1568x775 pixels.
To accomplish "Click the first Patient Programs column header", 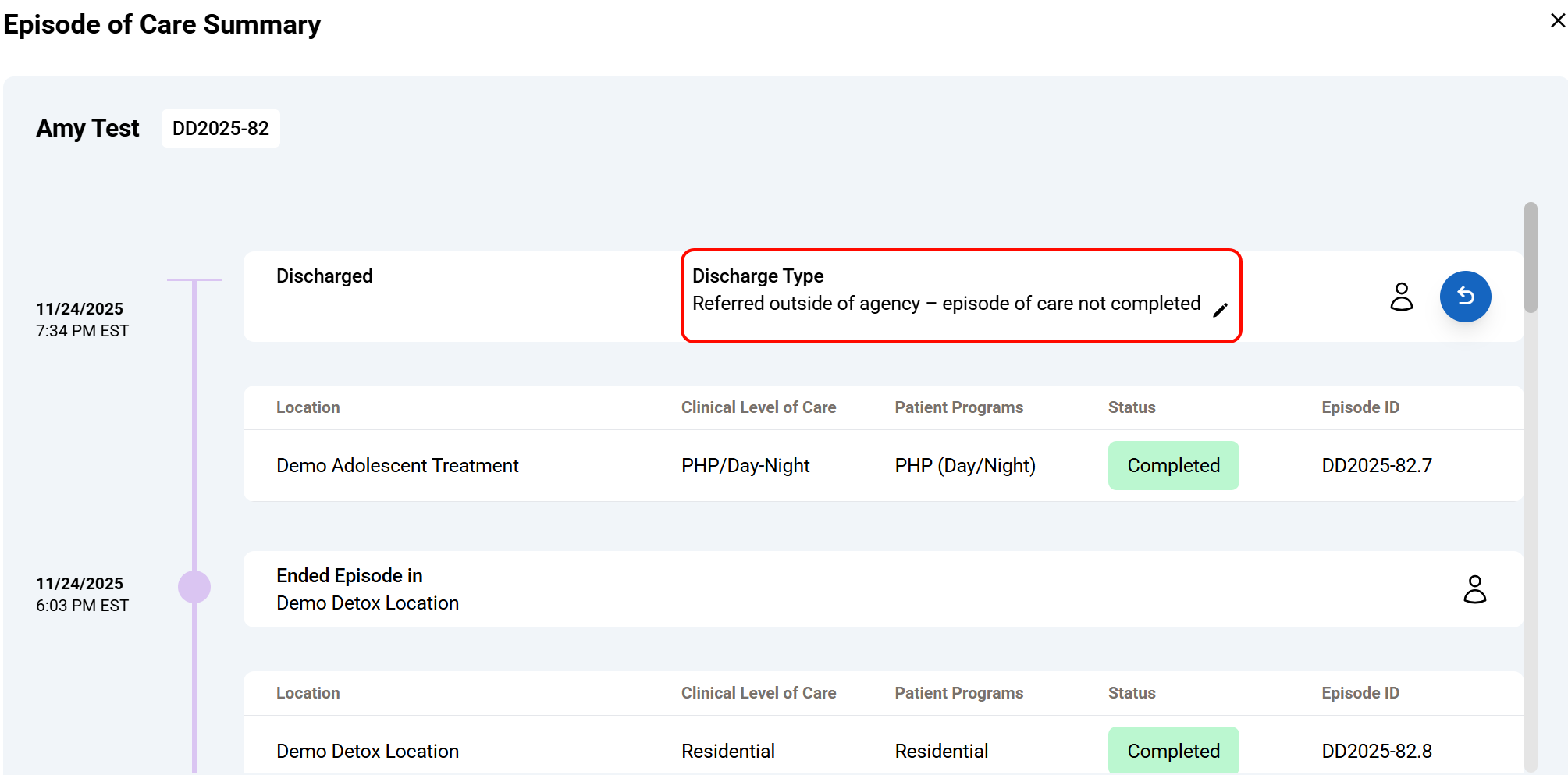I will tap(958, 407).
